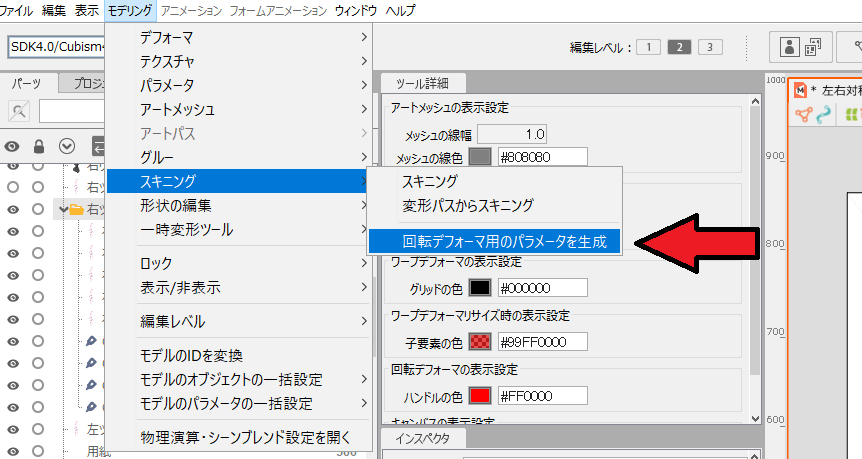Image resolution: width=862 pixels, height=459 pixels.
Task: Open the ハンドルの色 red color swatch
Action: tap(480, 396)
